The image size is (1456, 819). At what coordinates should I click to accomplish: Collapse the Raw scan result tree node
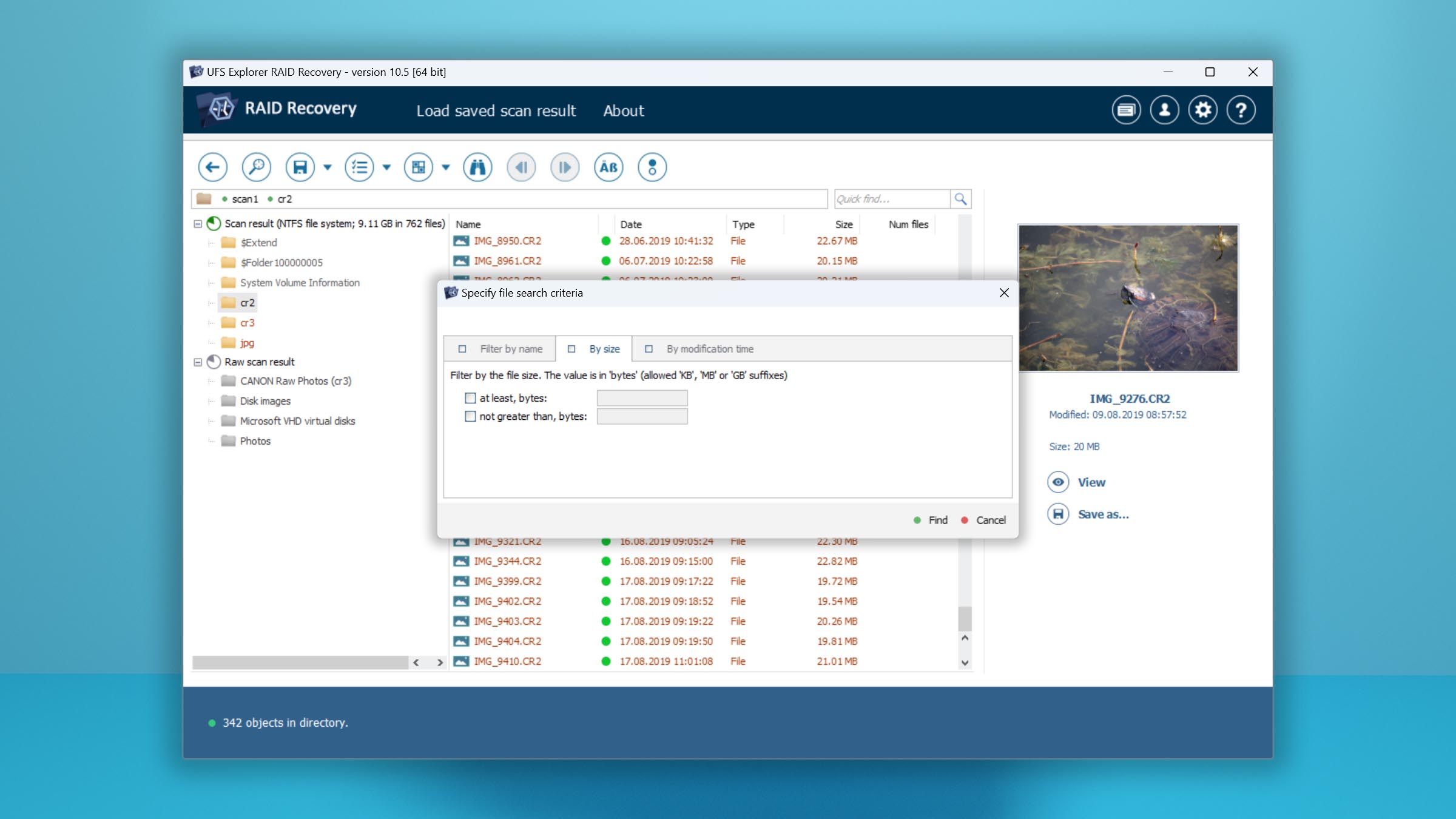tap(198, 362)
